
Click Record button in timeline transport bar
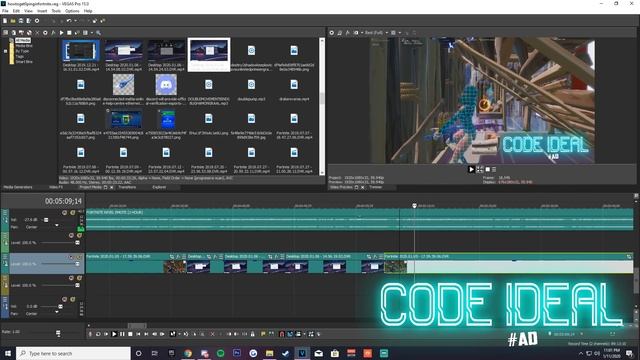pos(90,334)
